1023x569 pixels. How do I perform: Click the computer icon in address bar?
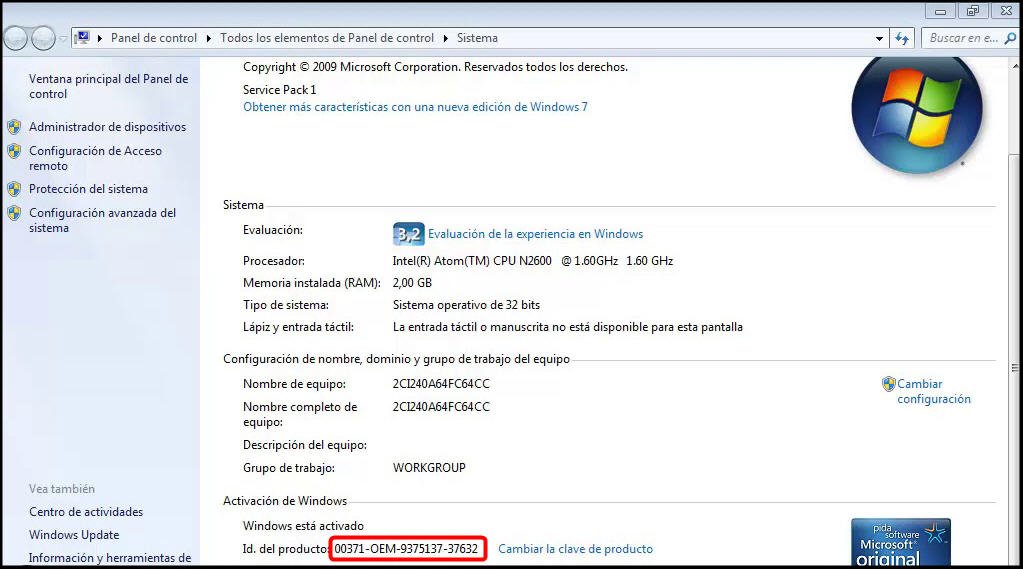(x=82, y=38)
